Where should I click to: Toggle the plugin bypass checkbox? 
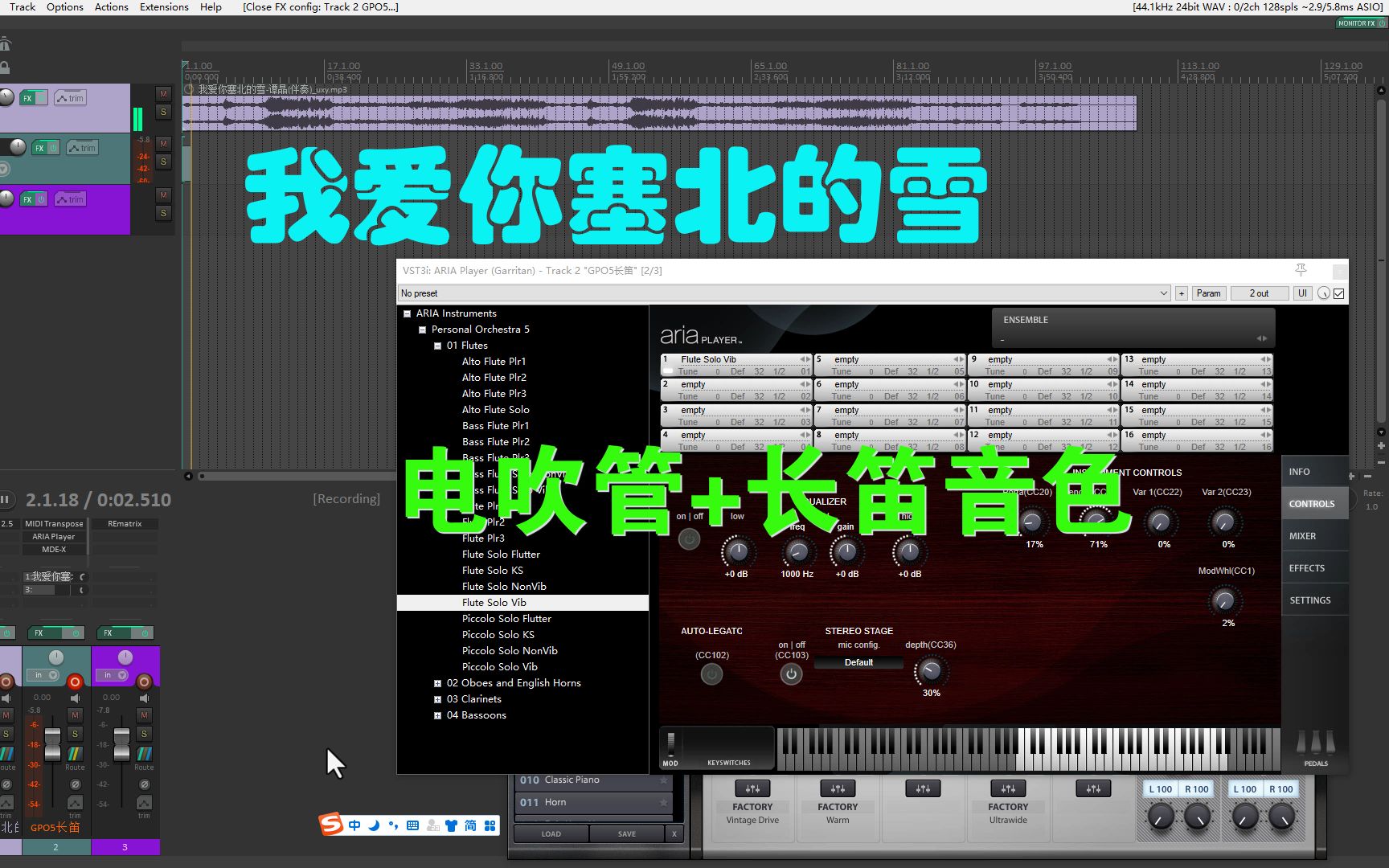pyautogui.click(x=1339, y=293)
